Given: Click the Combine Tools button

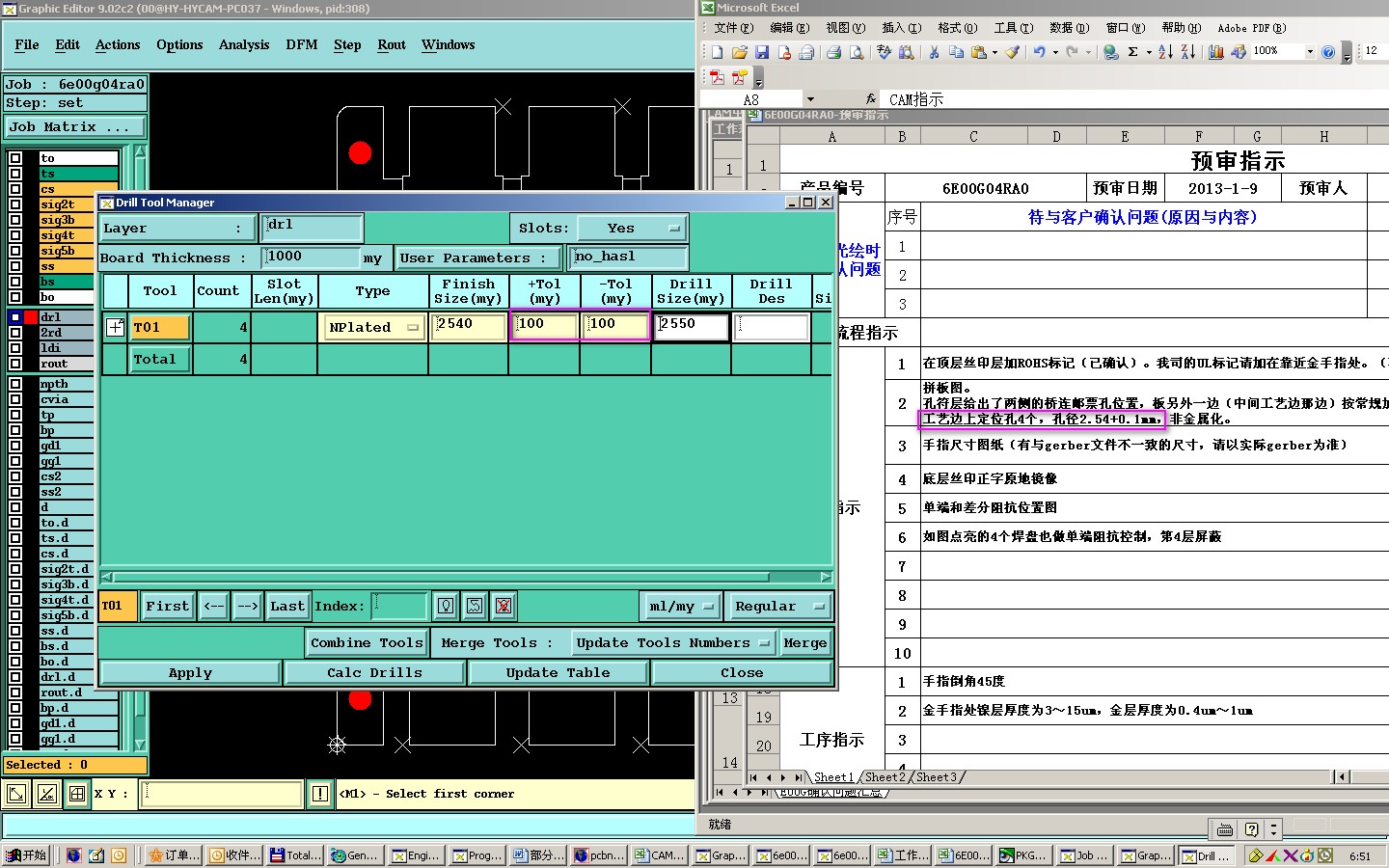Looking at the screenshot, I should click(367, 642).
